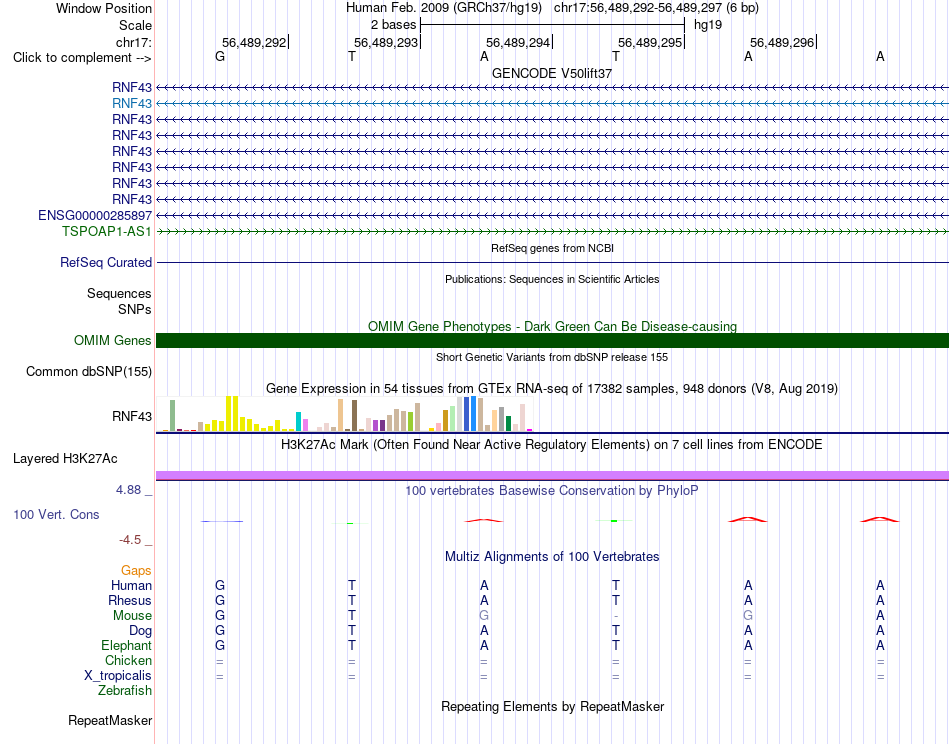Open 'Repeating Elements by RepeatMasker' track title
Image resolution: width=950 pixels, height=744 pixels.
(x=552, y=706)
